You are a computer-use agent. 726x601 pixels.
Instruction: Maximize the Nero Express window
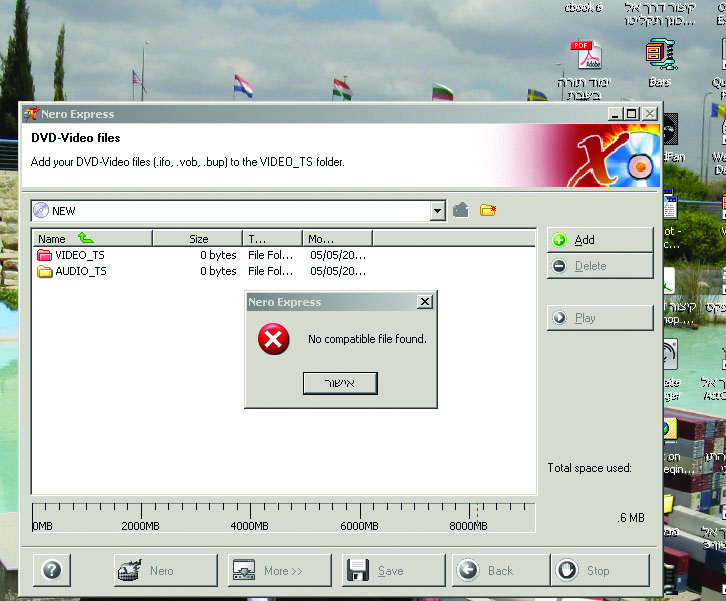pyautogui.click(x=632, y=114)
